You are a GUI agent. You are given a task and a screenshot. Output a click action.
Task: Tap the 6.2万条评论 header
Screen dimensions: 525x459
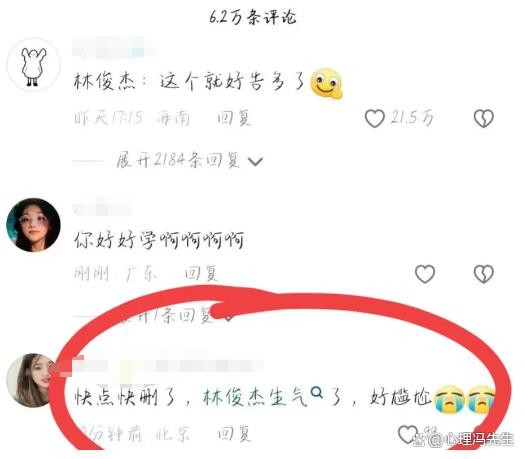point(253,17)
